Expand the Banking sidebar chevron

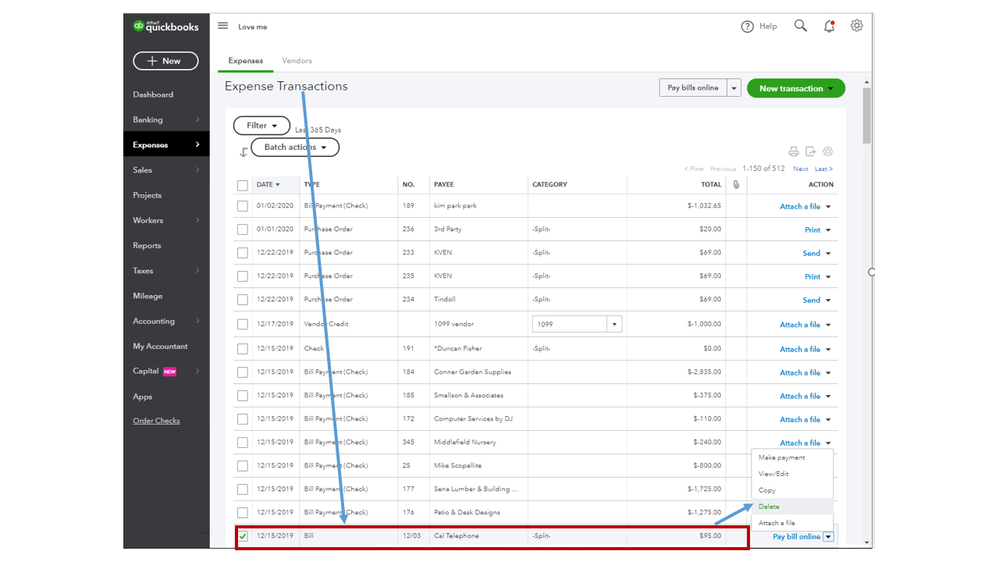tap(198, 120)
